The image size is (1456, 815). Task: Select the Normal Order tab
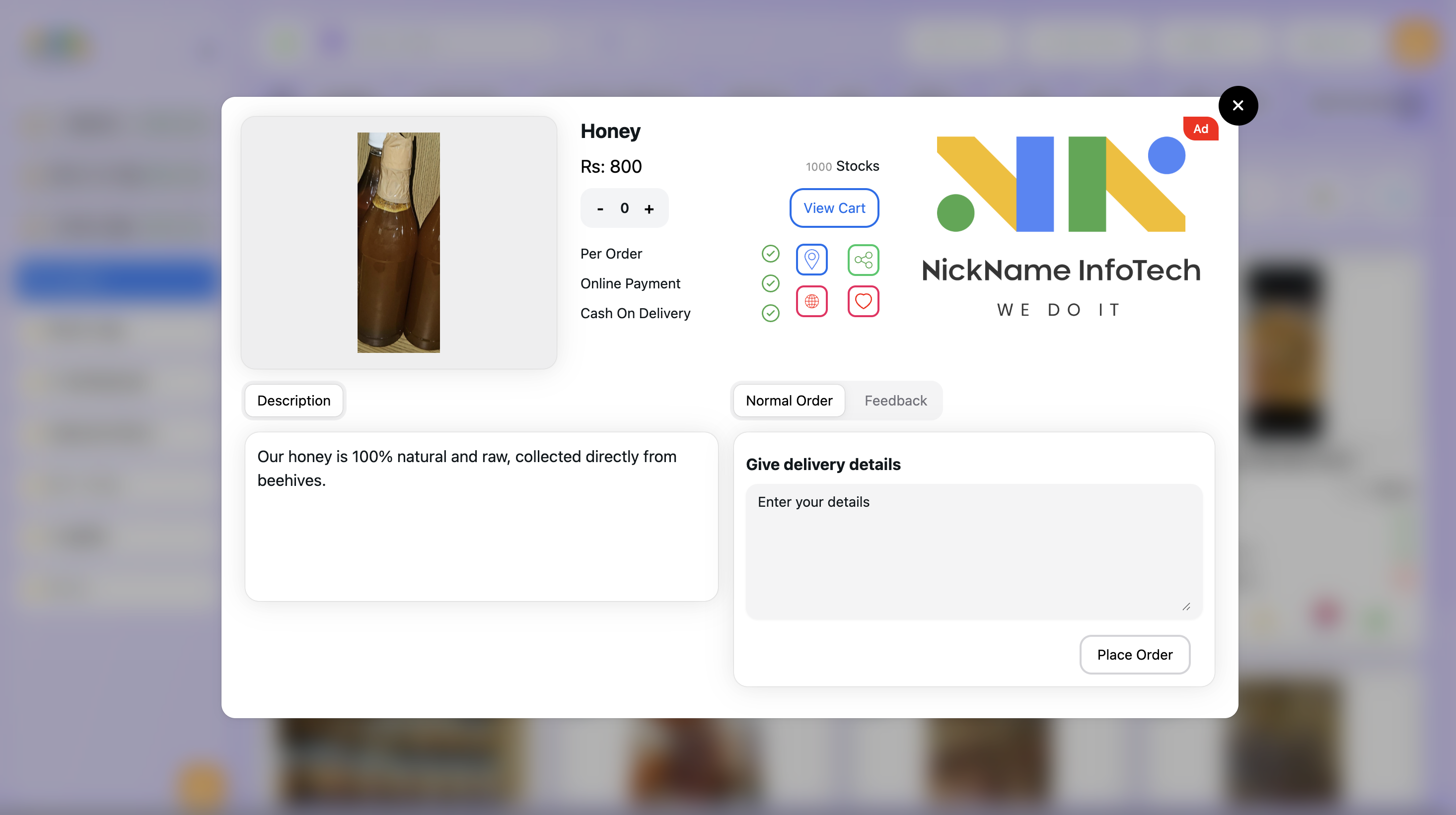point(789,401)
